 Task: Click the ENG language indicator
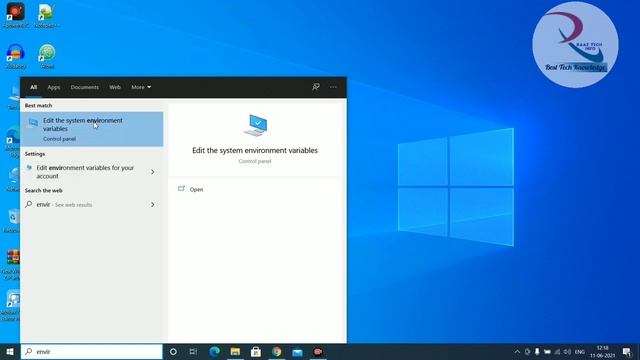(580, 352)
